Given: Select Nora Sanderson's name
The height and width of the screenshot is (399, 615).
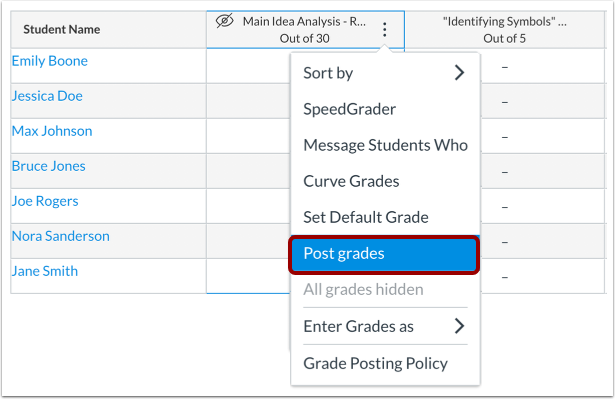Looking at the screenshot, I should (x=61, y=236).
